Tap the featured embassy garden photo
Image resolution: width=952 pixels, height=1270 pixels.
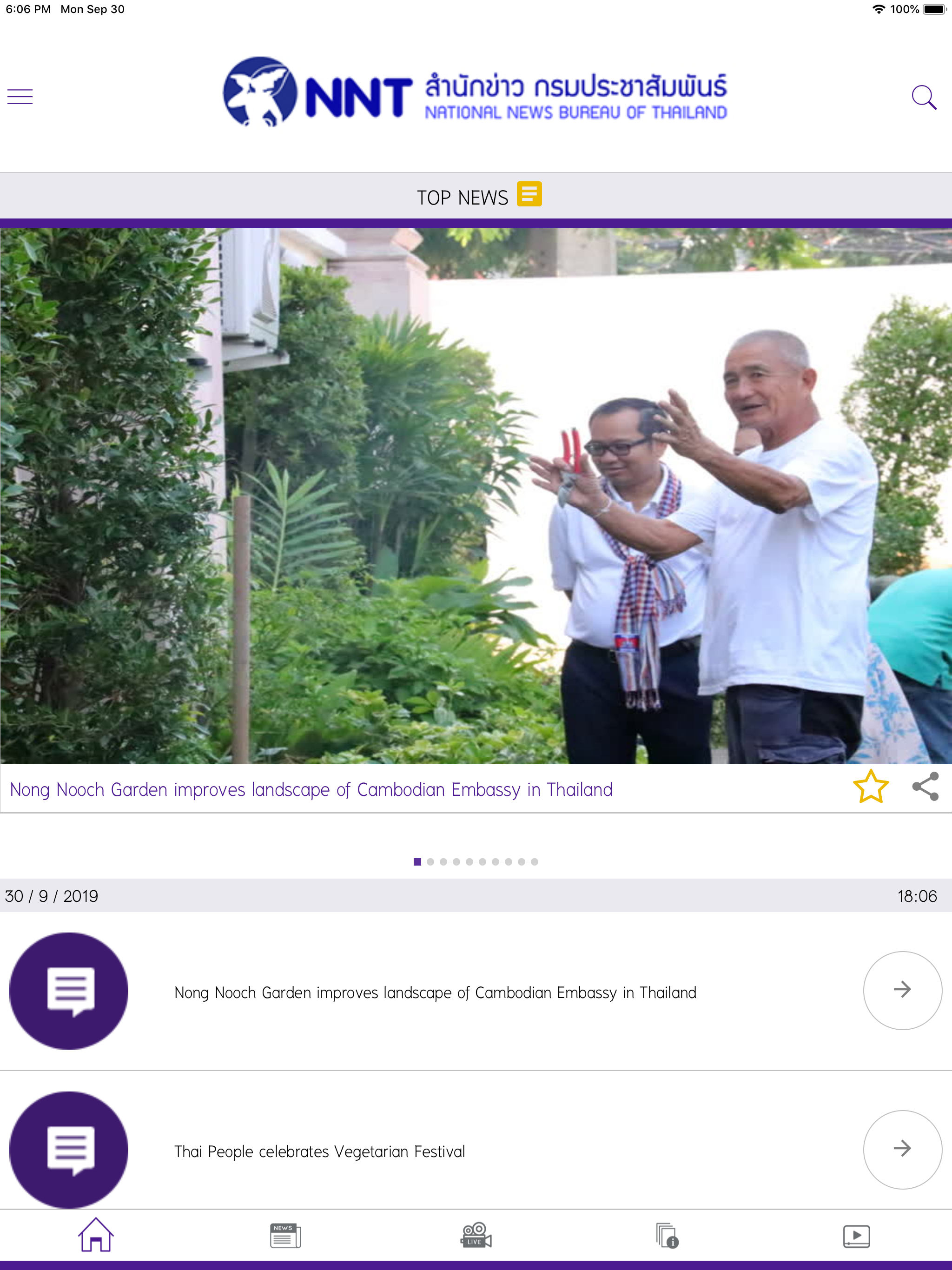(x=476, y=496)
